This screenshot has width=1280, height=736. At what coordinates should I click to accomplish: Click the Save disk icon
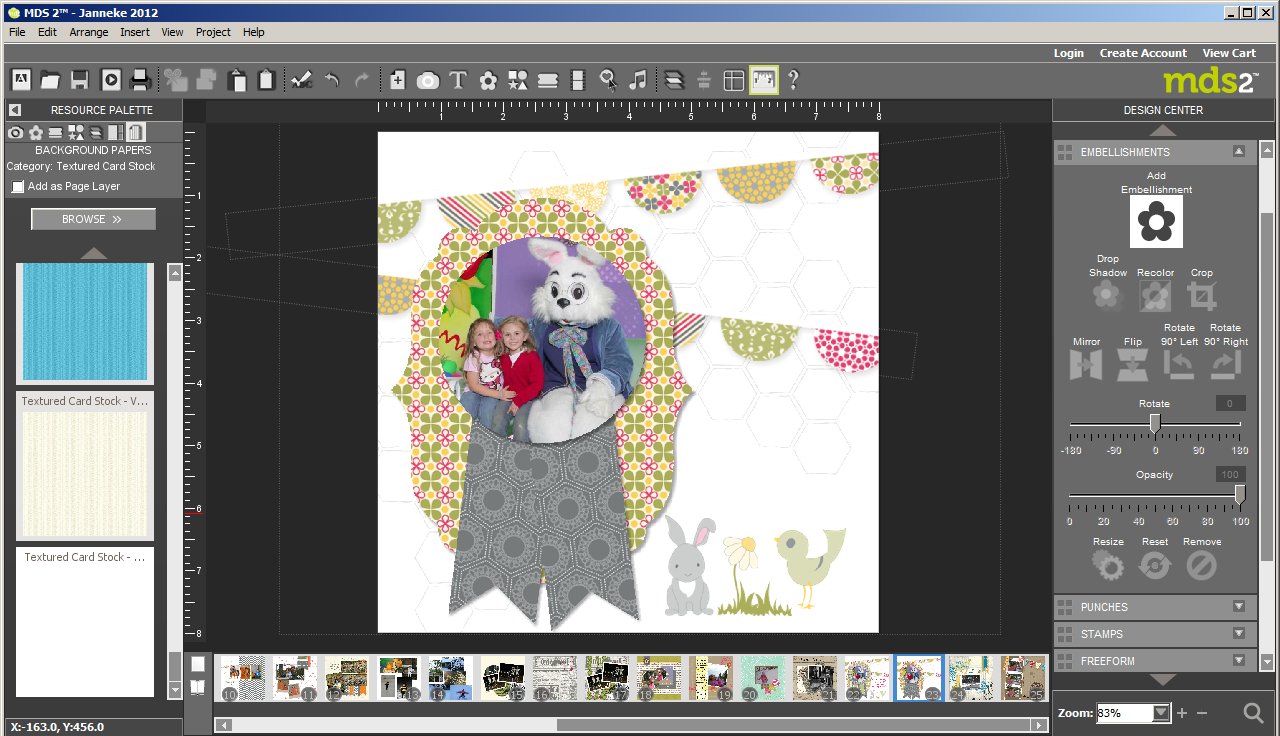tap(80, 80)
